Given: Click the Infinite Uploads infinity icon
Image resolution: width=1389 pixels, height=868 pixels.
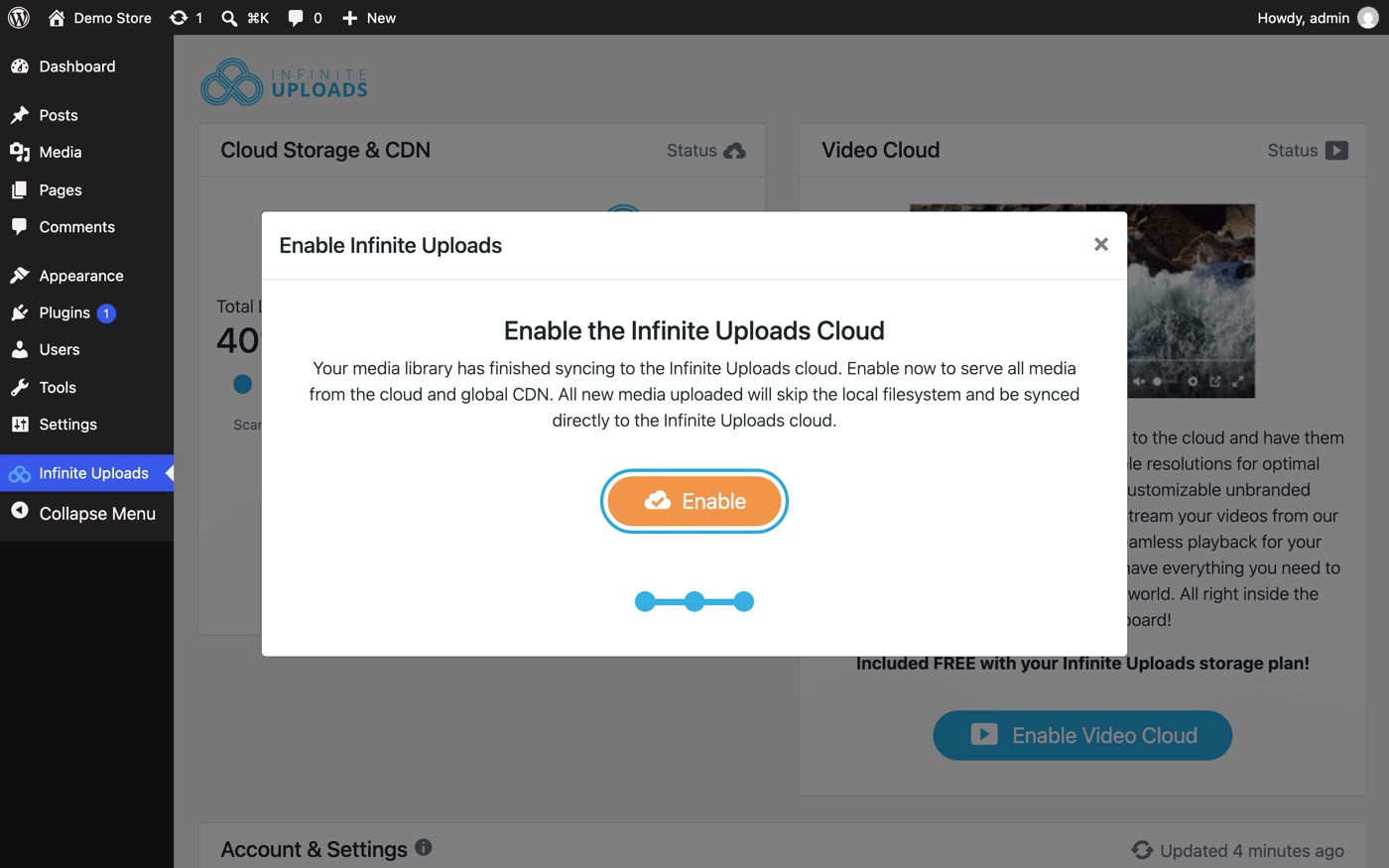Looking at the screenshot, I should 20,474.
